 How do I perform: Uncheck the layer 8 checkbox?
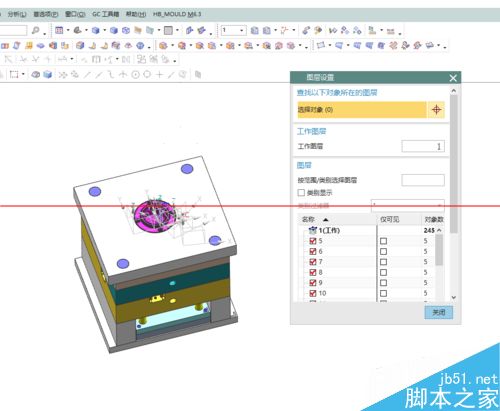click(x=313, y=272)
